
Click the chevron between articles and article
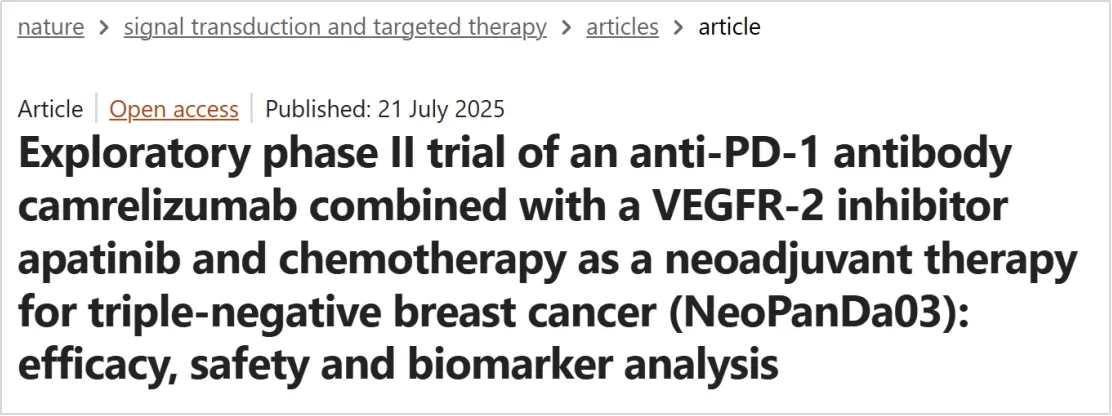[x=679, y=28]
